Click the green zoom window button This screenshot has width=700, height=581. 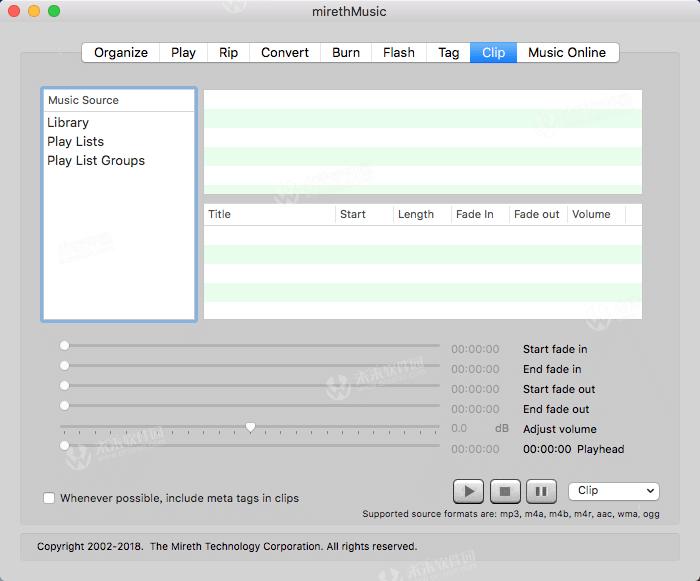(54, 11)
